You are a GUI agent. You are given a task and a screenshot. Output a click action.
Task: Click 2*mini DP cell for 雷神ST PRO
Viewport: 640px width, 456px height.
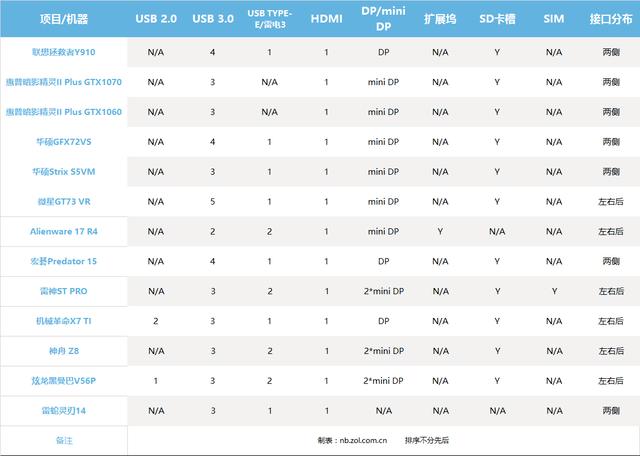(x=384, y=291)
